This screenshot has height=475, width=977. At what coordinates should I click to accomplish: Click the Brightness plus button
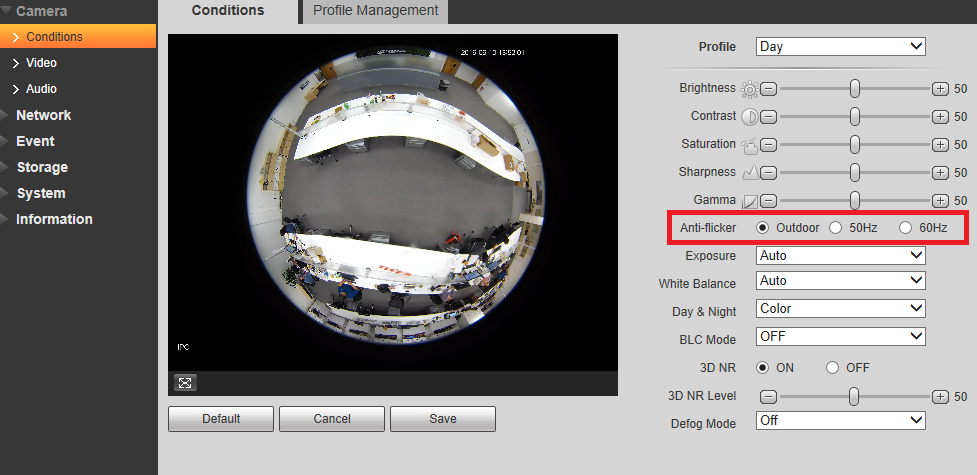pyautogui.click(x=940, y=89)
